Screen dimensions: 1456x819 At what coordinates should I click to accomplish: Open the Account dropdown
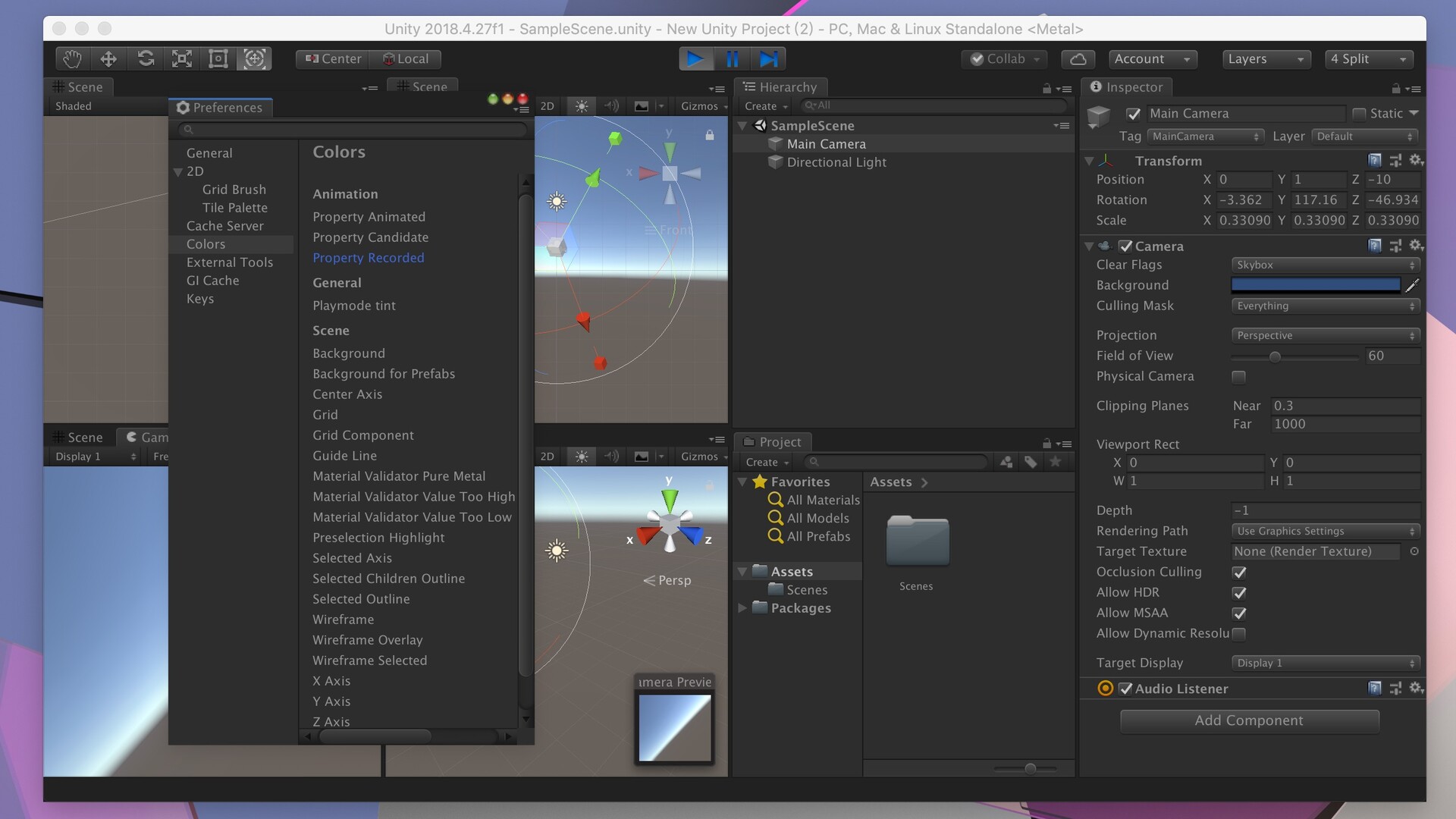[x=1153, y=59]
